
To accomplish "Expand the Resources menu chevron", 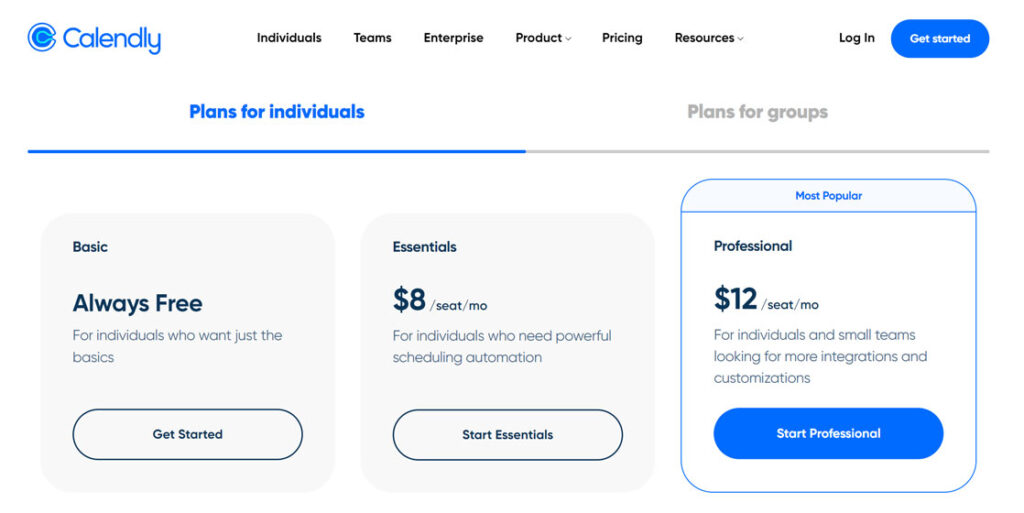I will 741,39.
